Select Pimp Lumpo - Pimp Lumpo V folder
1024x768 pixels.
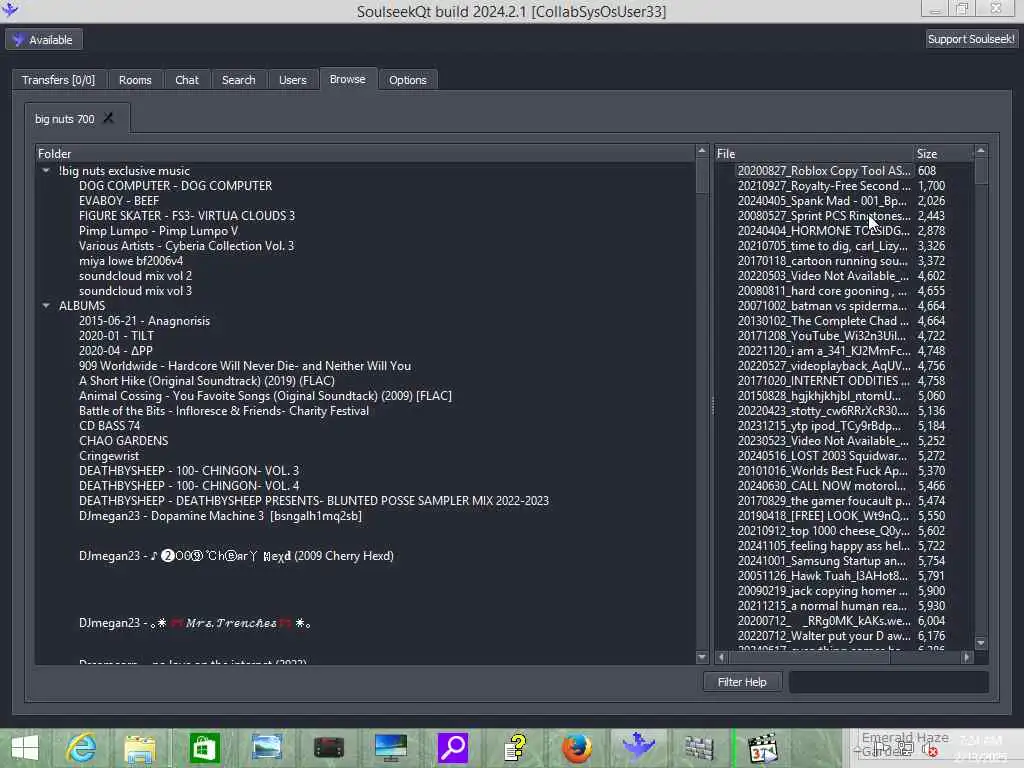159,231
